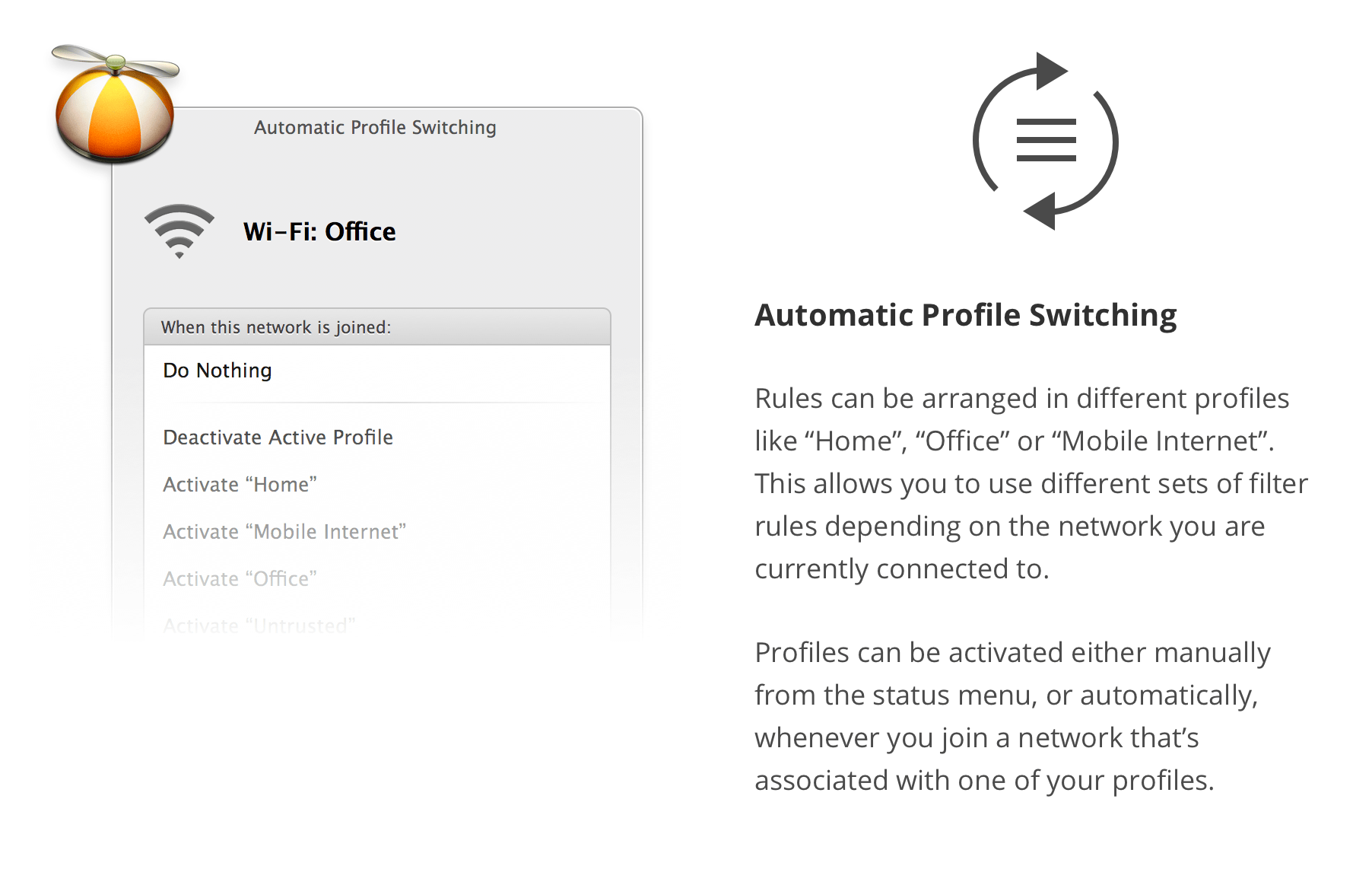
Task: Click the Automatic Profile Switching window title
Action: [x=373, y=127]
